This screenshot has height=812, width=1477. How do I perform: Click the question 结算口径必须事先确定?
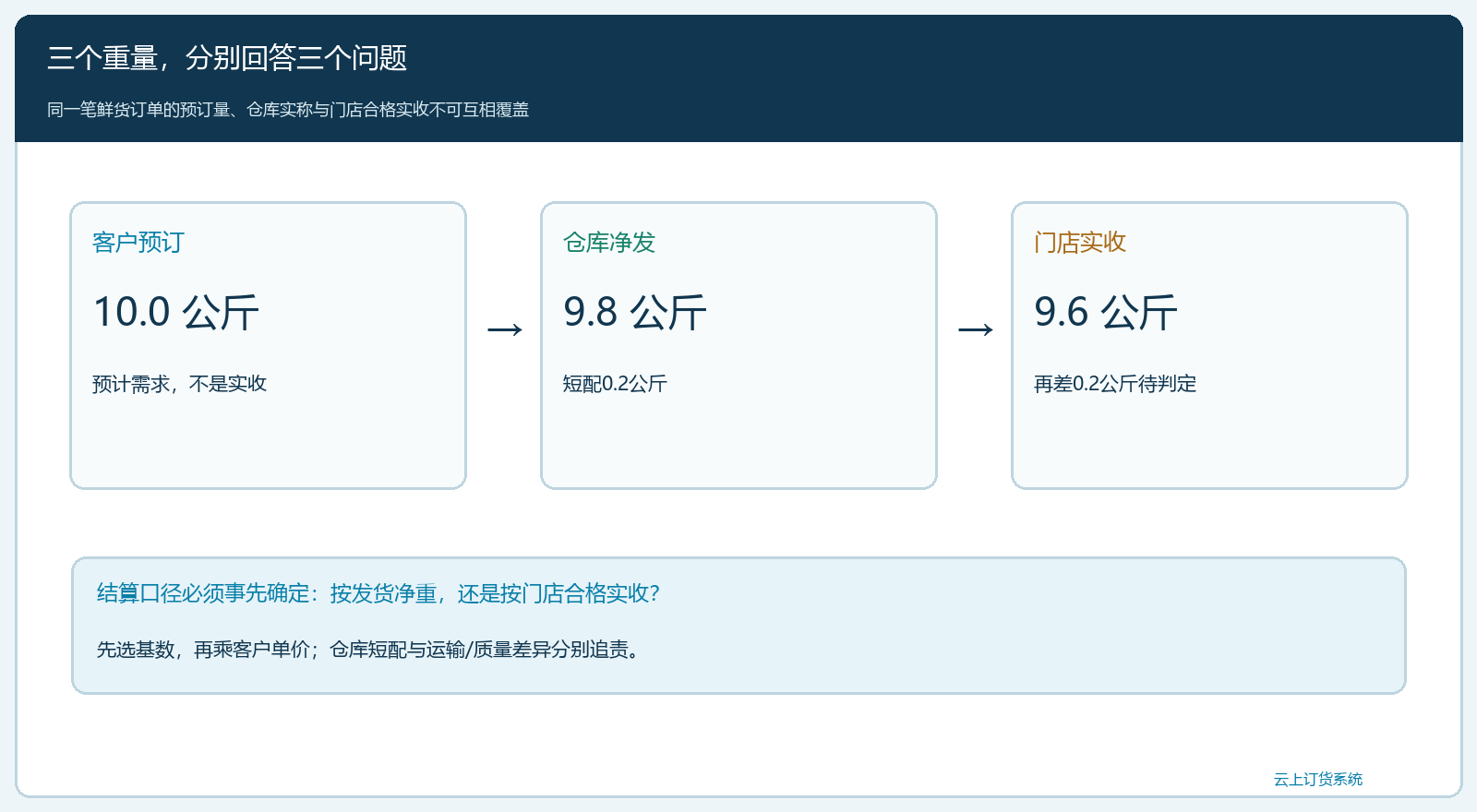coord(378,593)
